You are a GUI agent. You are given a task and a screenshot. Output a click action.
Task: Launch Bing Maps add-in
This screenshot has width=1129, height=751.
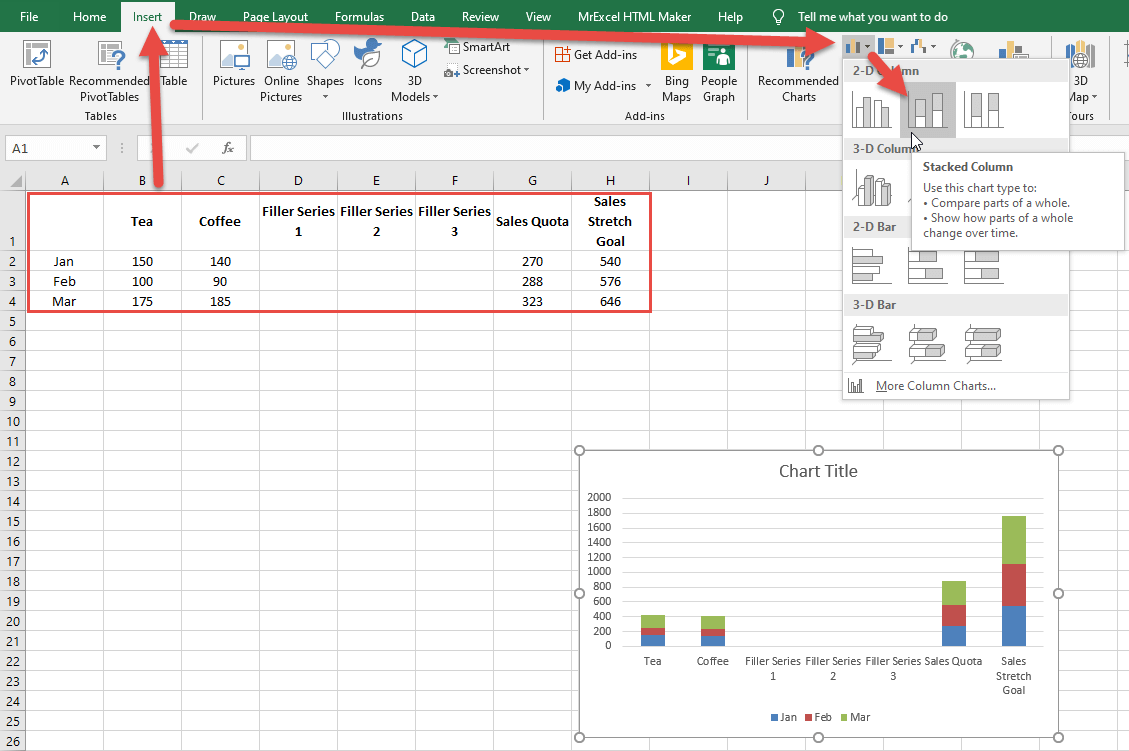coord(676,72)
